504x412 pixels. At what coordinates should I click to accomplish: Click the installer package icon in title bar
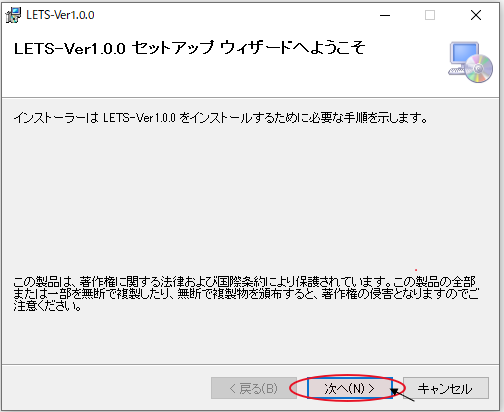[13, 15]
